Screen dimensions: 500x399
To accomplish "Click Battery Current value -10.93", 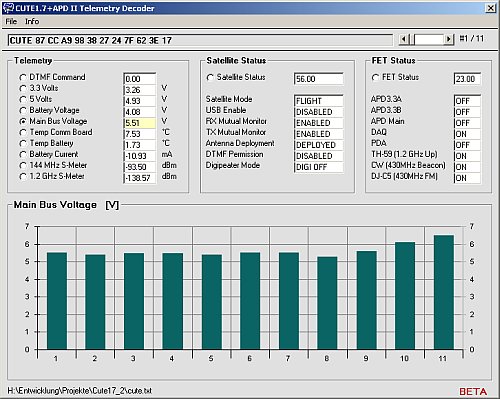I will tap(140, 156).
